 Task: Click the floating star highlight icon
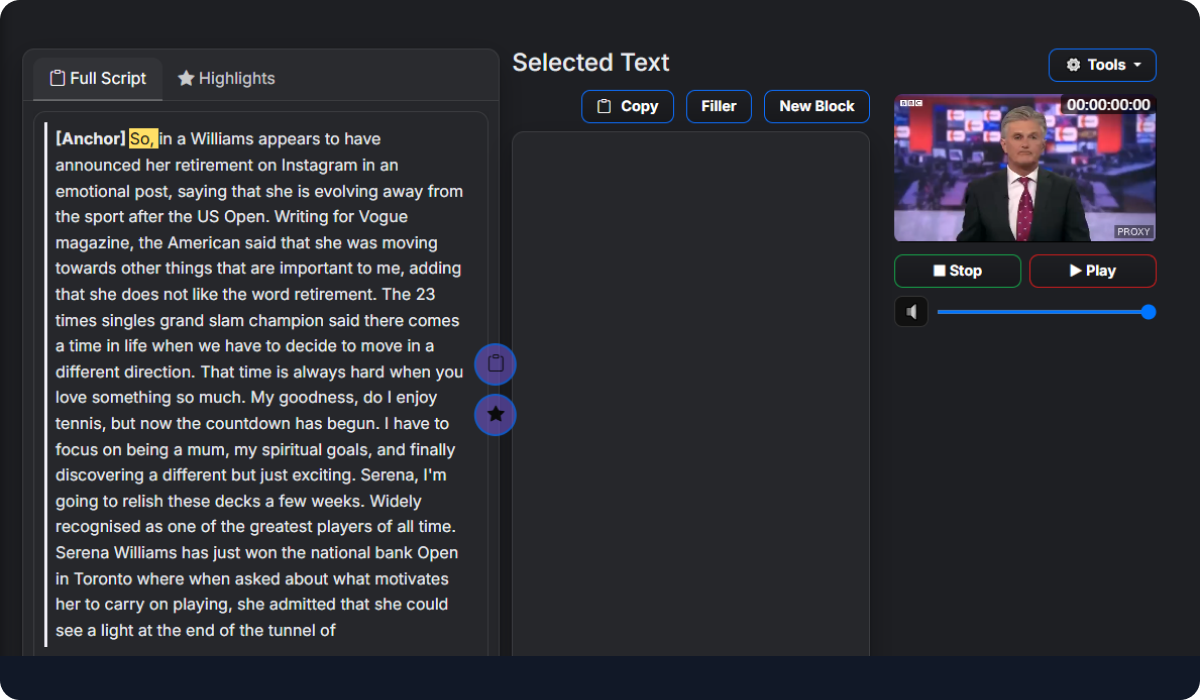tap(495, 414)
